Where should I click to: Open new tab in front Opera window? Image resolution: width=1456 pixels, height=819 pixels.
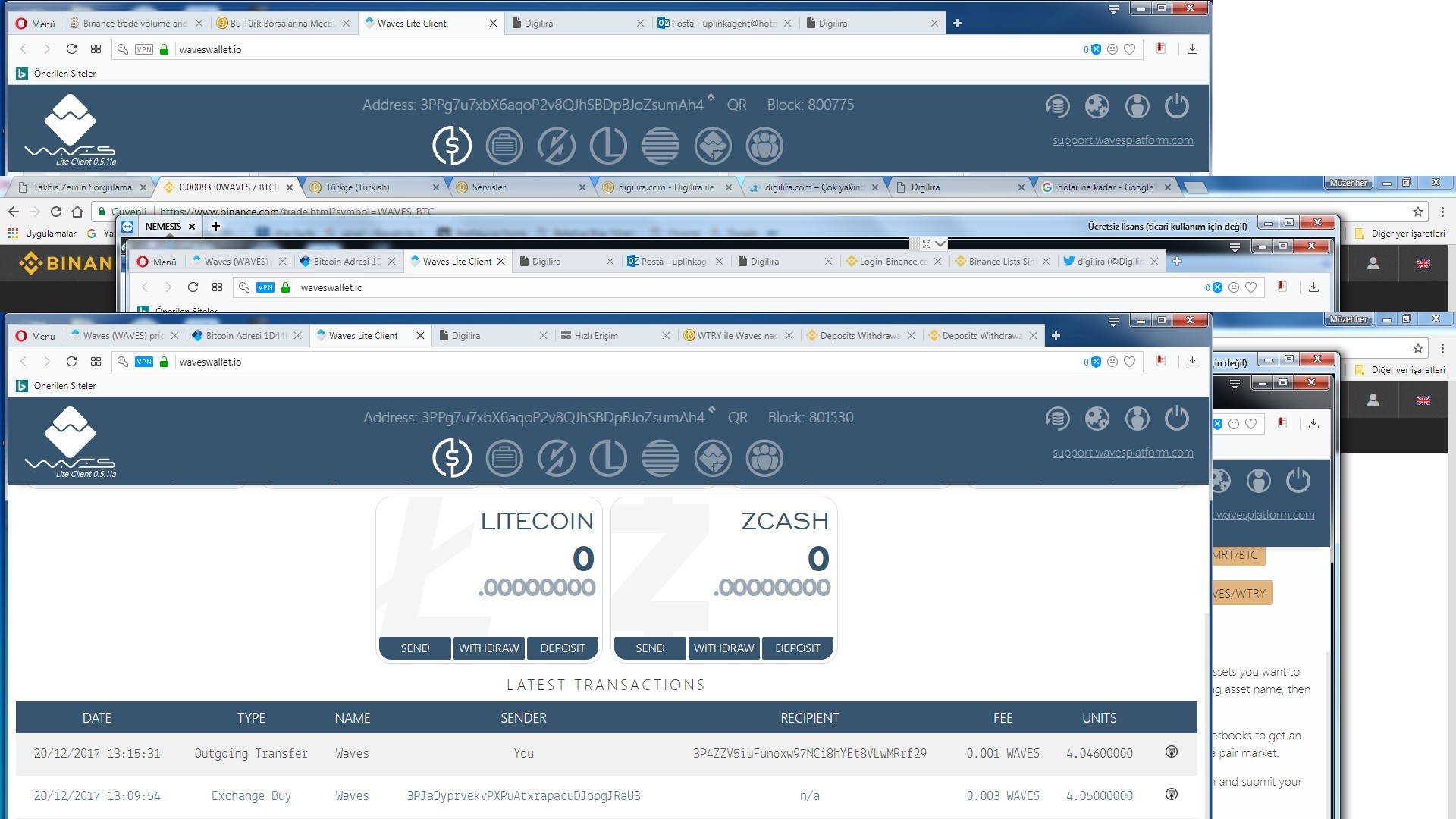[x=1056, y=336]
